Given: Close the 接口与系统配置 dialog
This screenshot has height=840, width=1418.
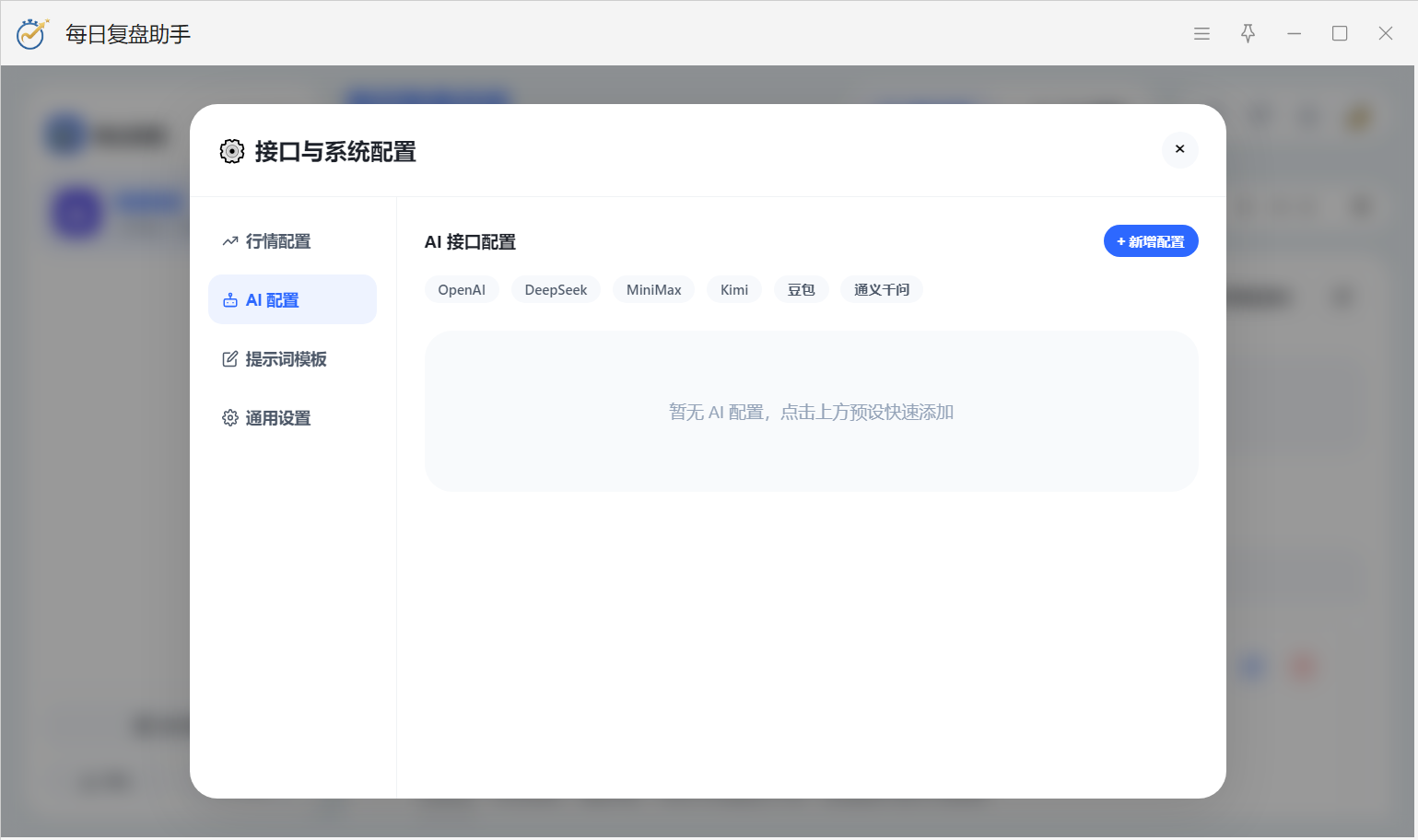Looking at the screenshot, I should [x=1179, y=149].
